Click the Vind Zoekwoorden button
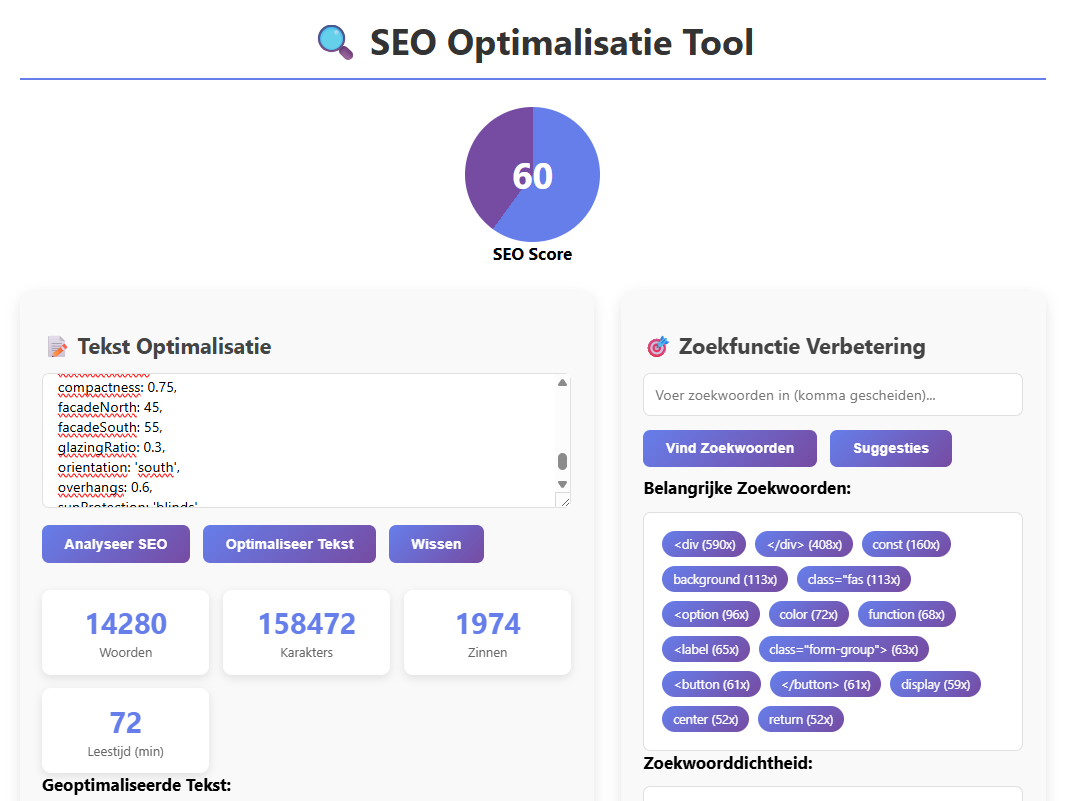 click(730, 448)
